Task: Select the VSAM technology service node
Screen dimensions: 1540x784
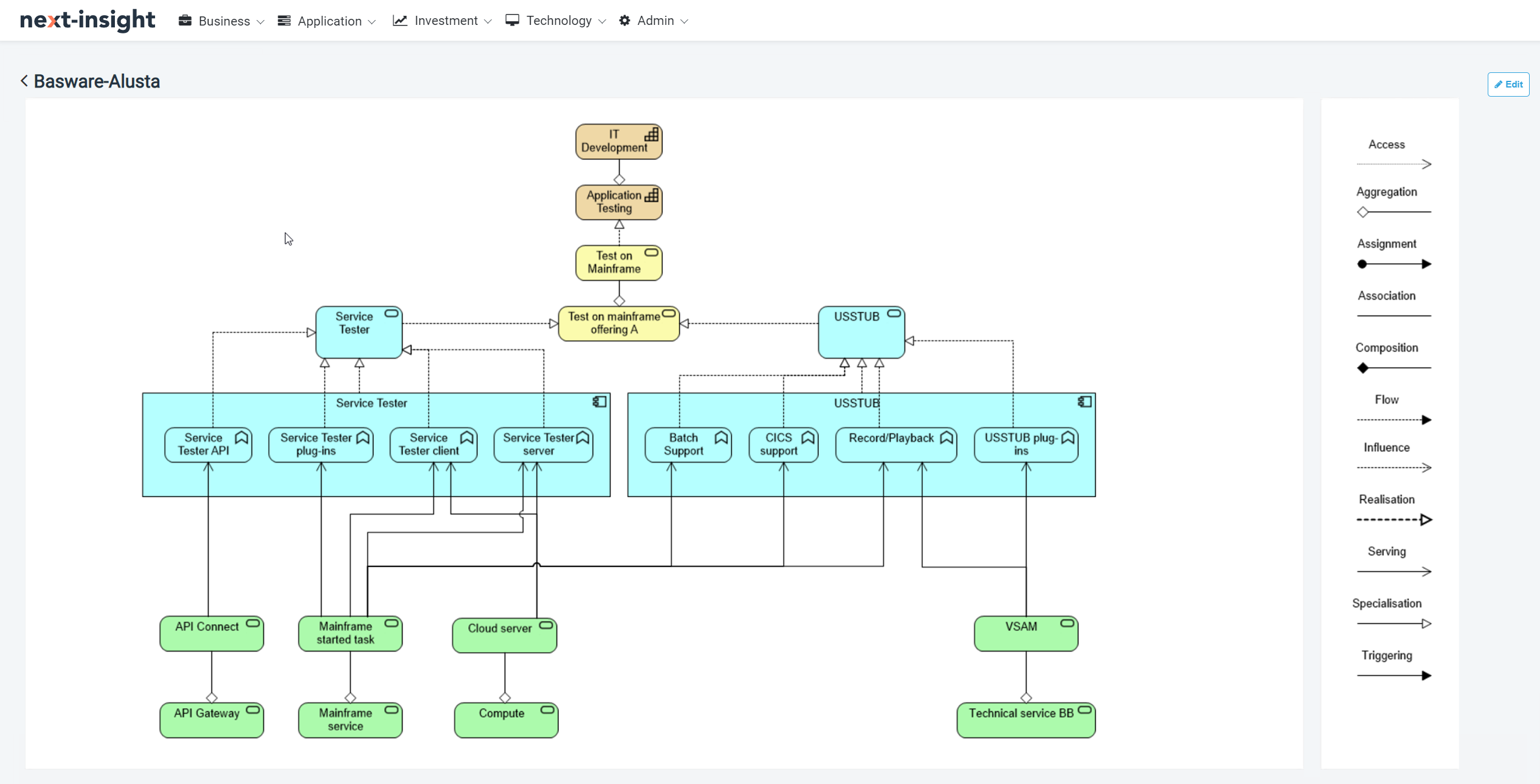Action: coord(1026,634)
